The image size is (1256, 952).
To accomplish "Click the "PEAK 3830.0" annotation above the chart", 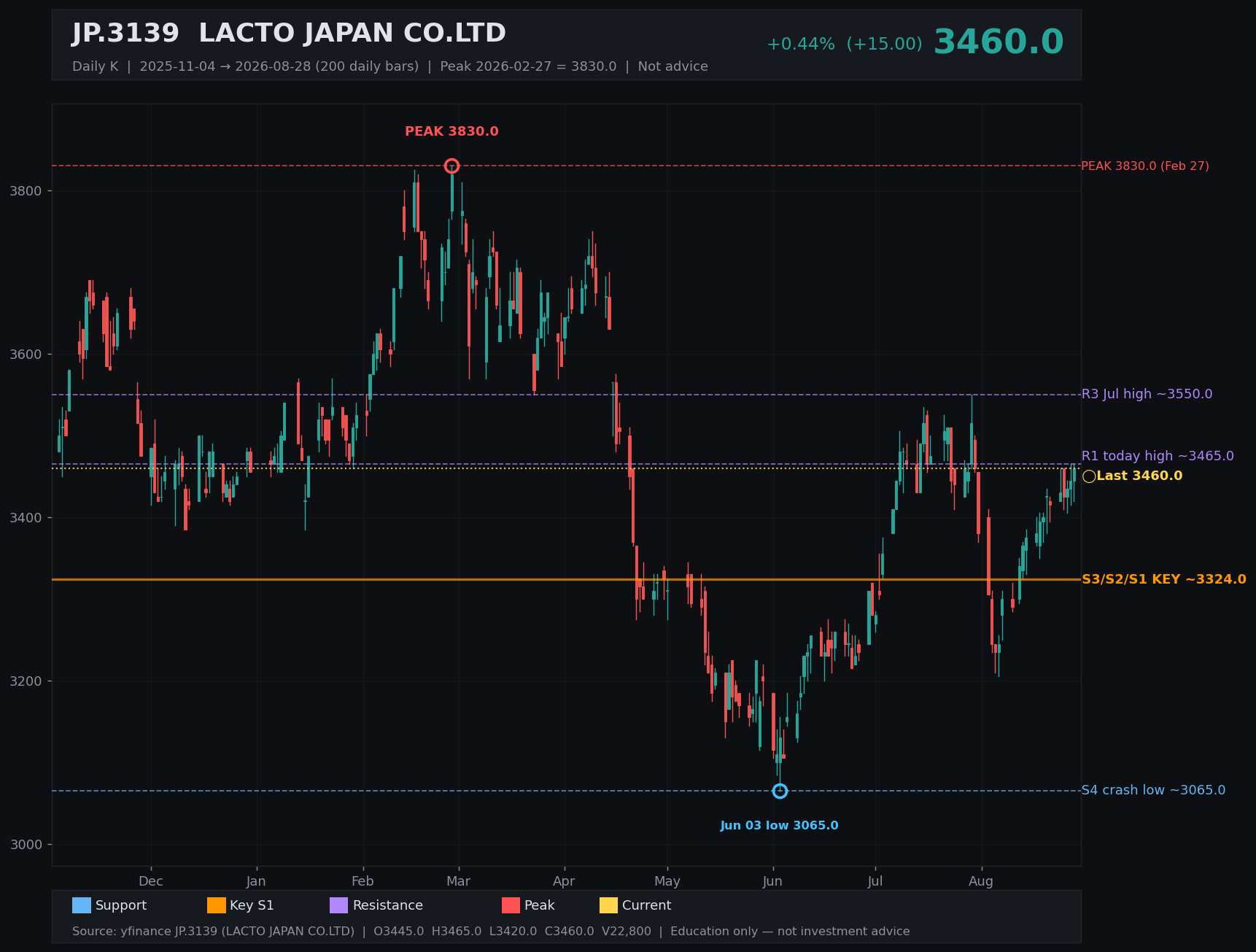I will (x=451, y=131).
